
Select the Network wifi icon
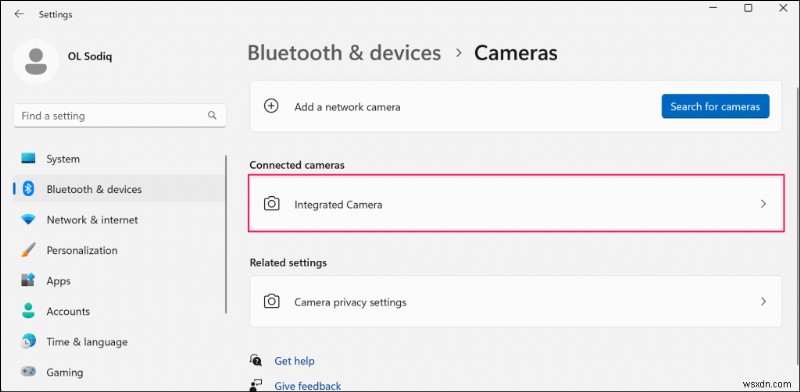pyautogui.click(x=28, y=219)
